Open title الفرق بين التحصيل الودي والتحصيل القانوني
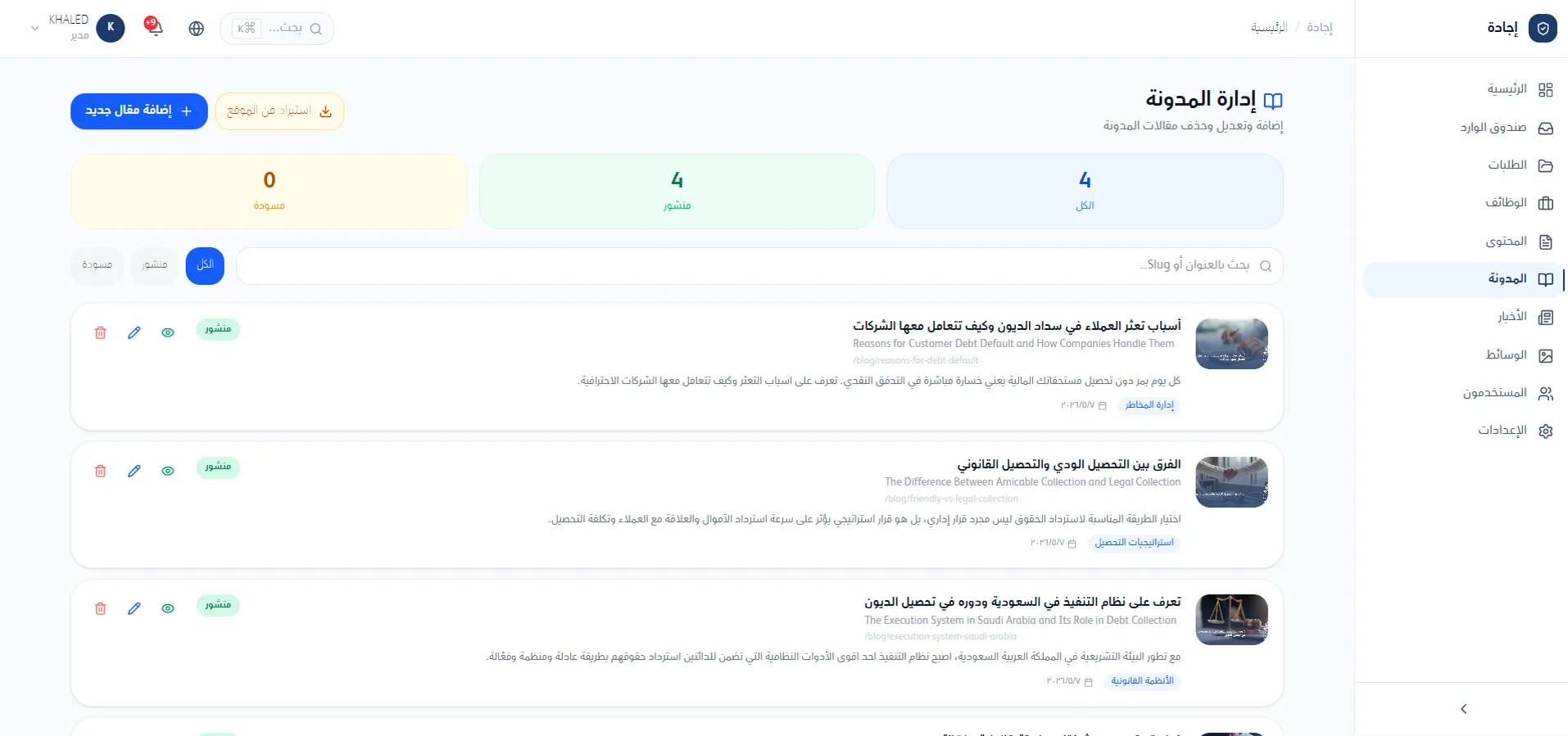Screen dimensions: 1568x736 [1069, 464]
